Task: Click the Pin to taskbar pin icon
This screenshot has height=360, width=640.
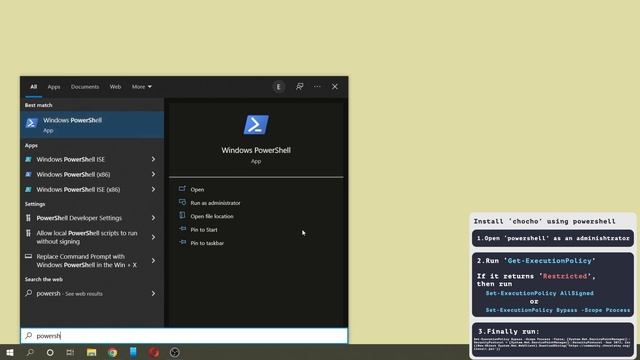Action: pyautogui.click(x=182, y=242)
